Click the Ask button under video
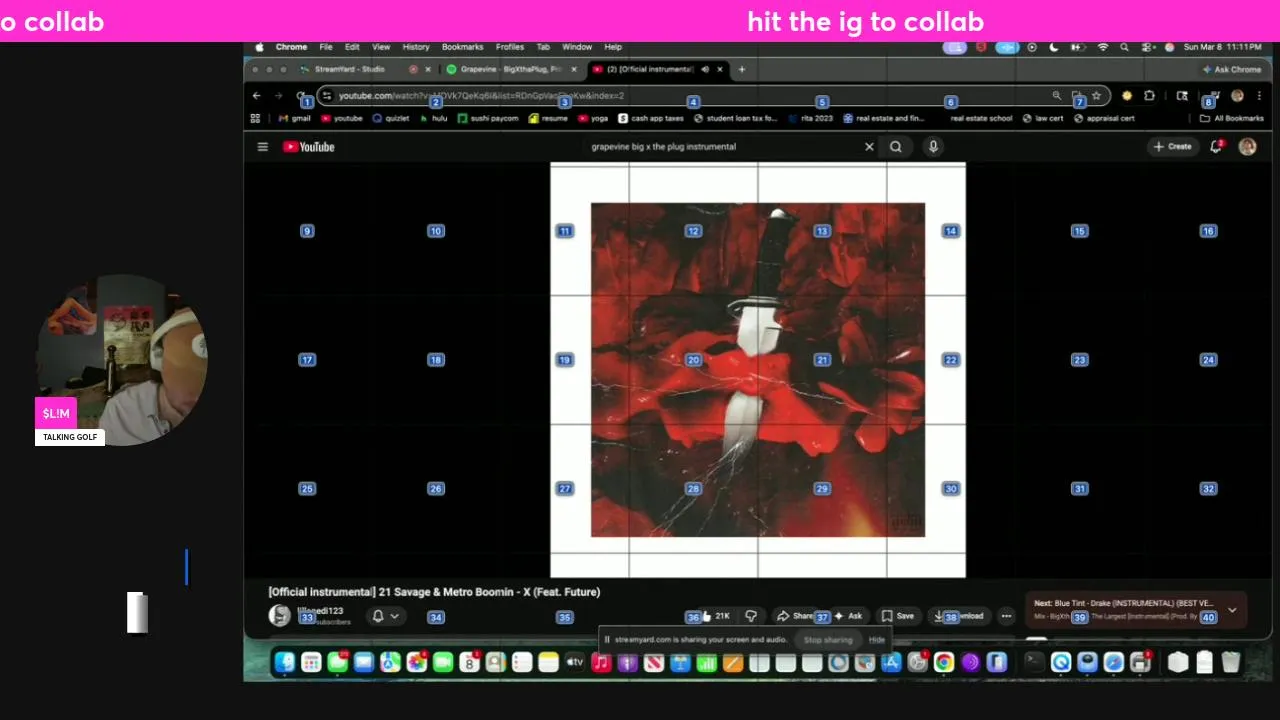Viewport: 1280px width, 720px height. 848,616
